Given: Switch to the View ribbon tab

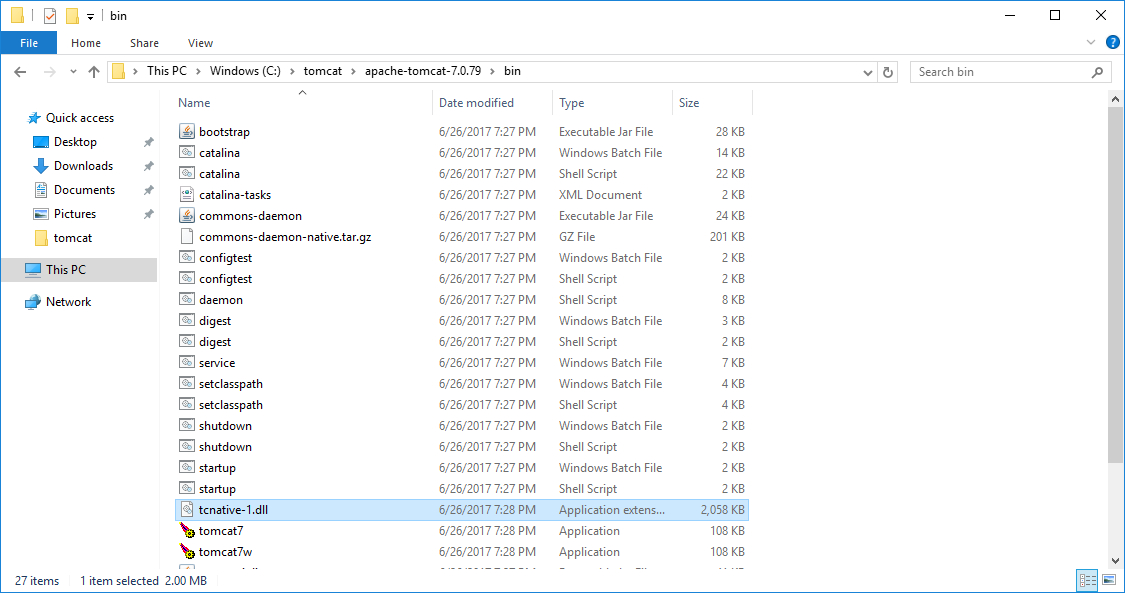Looking at the screenshot, I should click(200, 43).
